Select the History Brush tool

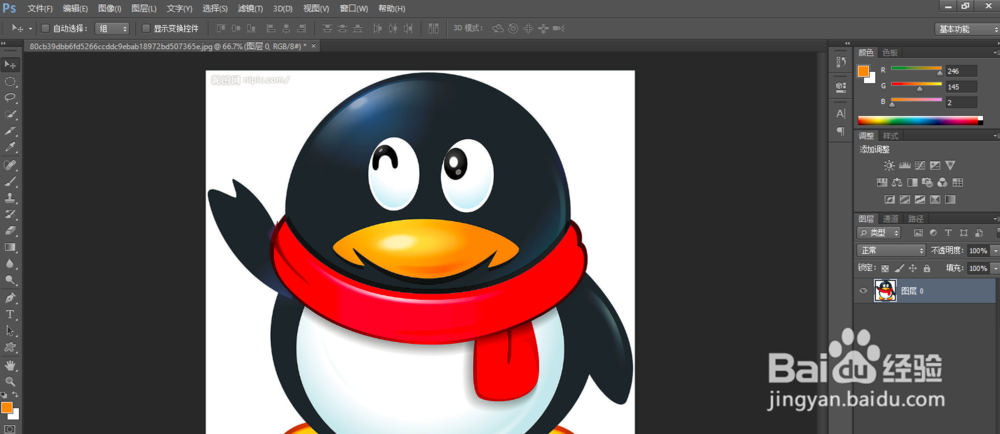10,214
